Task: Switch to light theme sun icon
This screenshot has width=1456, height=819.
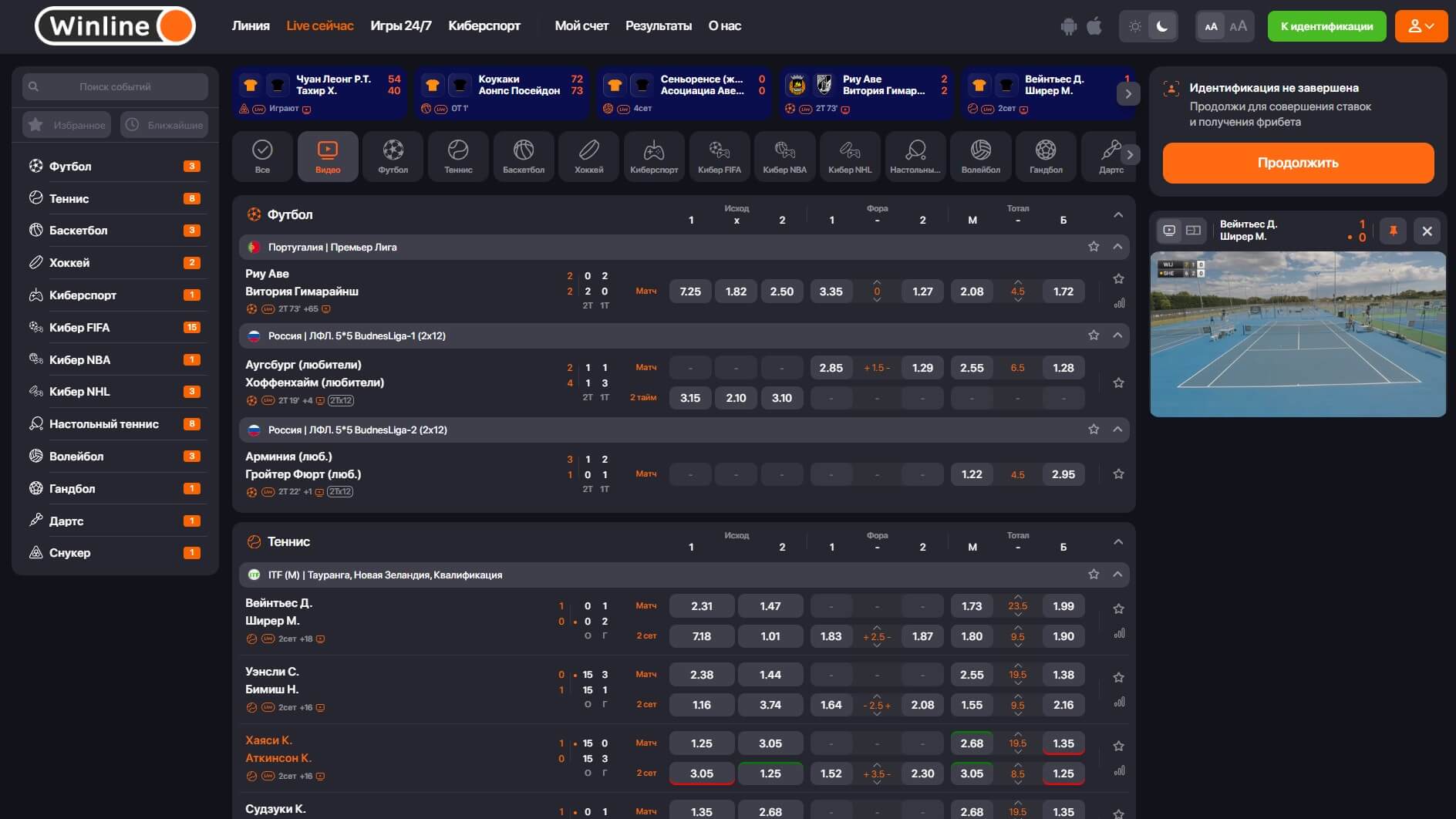Action: coord(1134,26)
